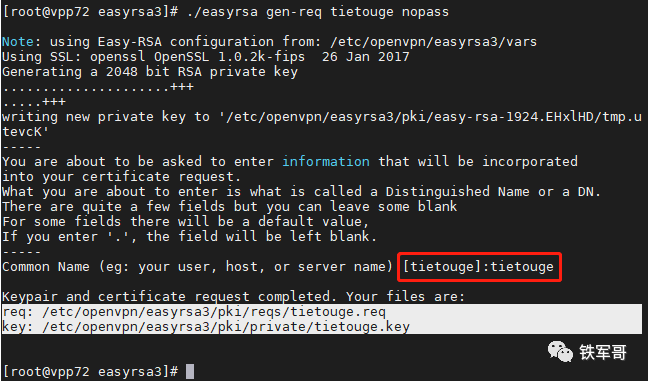Viewport: 648px width, 381px height.
Task: Click the red-boxed [tietouge]:tietouge entry
Action: point(479,267)
